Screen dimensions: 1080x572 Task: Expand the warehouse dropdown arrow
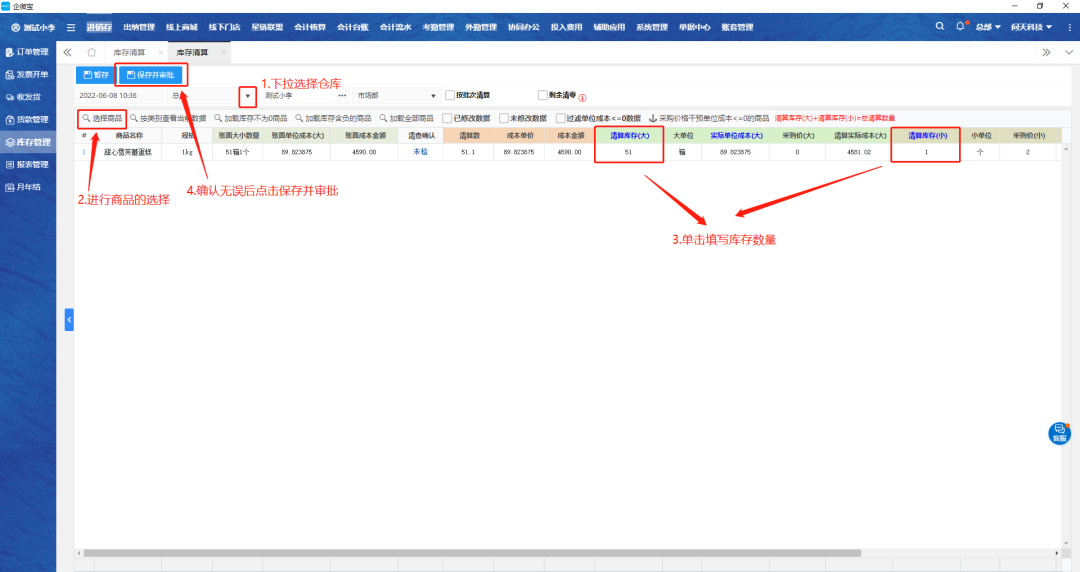pos(247,96)
